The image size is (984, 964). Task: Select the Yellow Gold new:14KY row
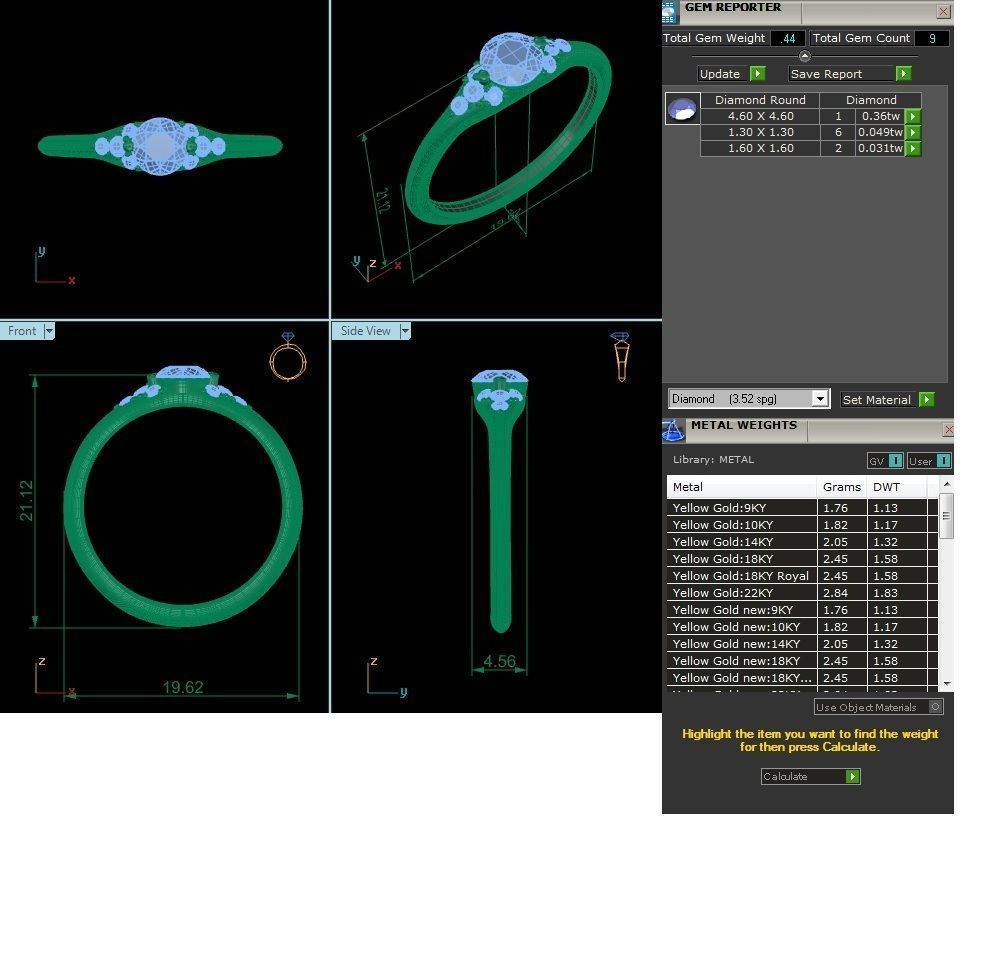pos(802,643)
